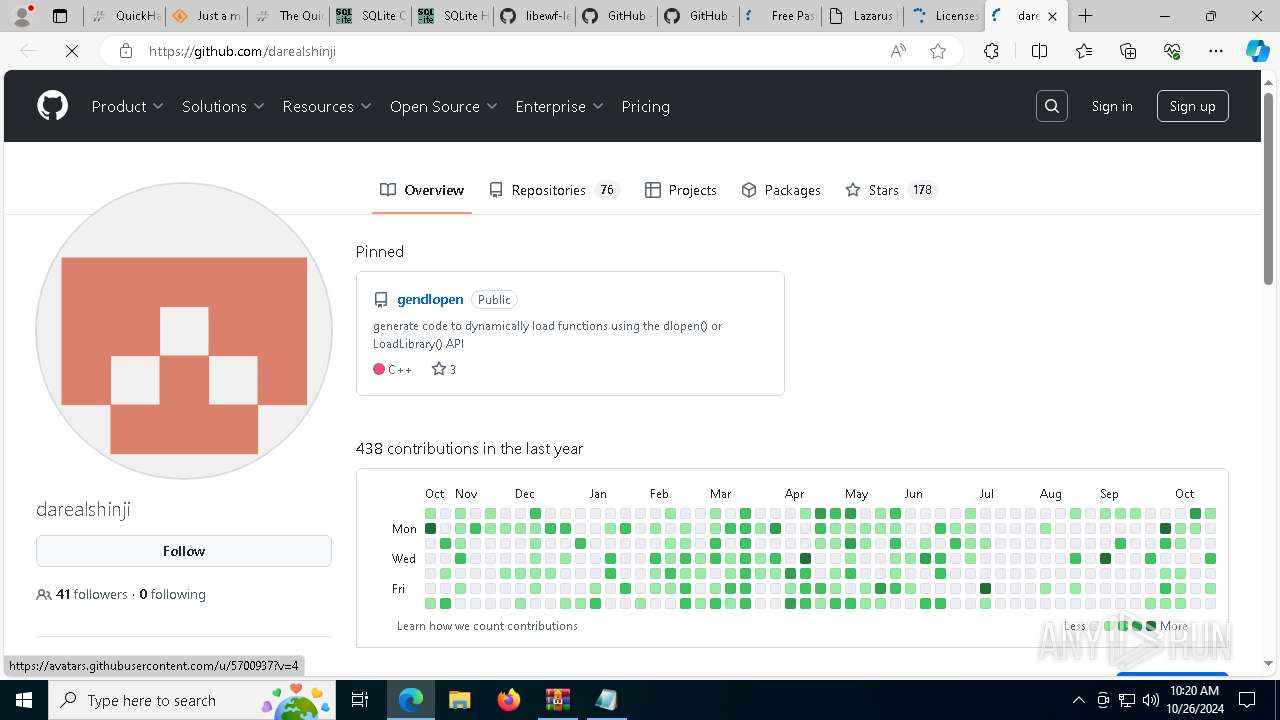The height and width of the screenshot is (720, 1280).
Task: Open the Windows notification center
Action: (1247, 700)
